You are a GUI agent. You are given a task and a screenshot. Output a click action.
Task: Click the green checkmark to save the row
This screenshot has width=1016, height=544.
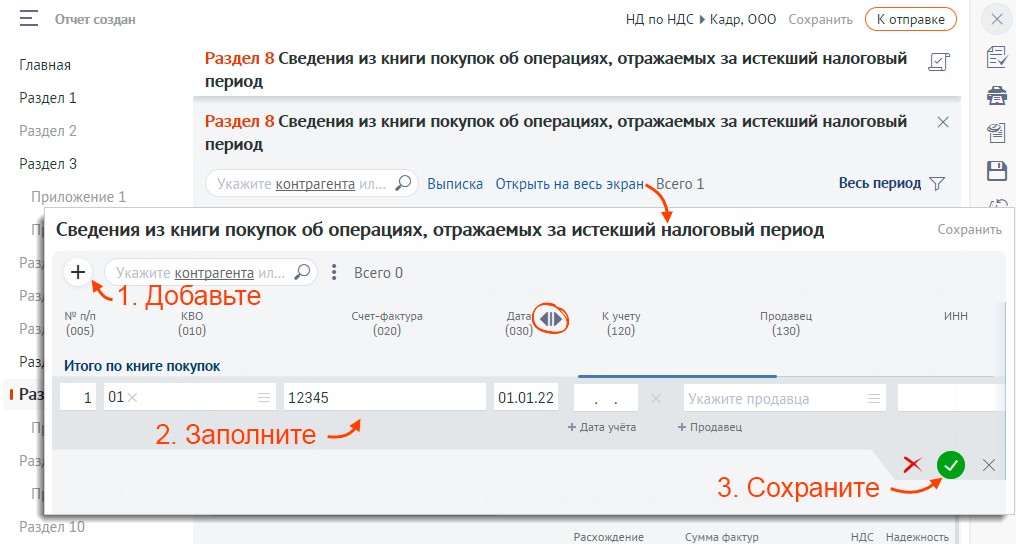951,465
